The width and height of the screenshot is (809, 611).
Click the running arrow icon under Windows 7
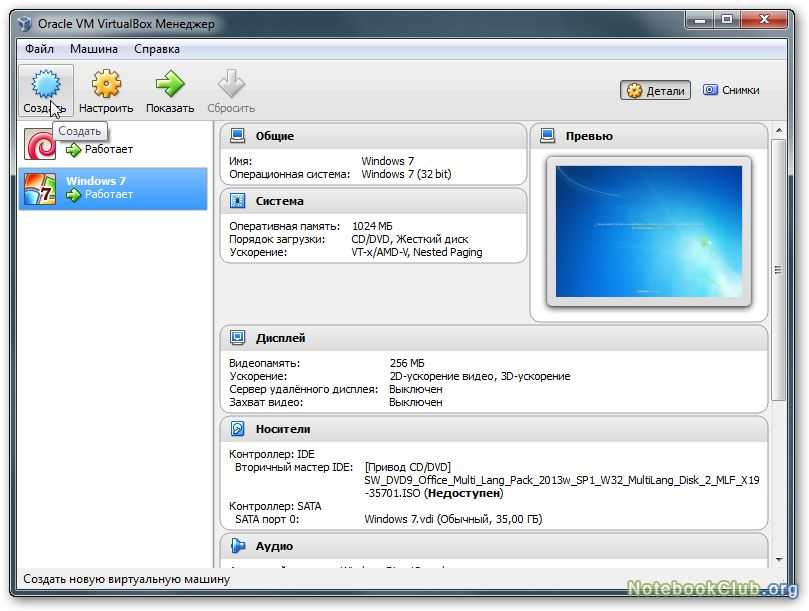[x=73, y=195]
